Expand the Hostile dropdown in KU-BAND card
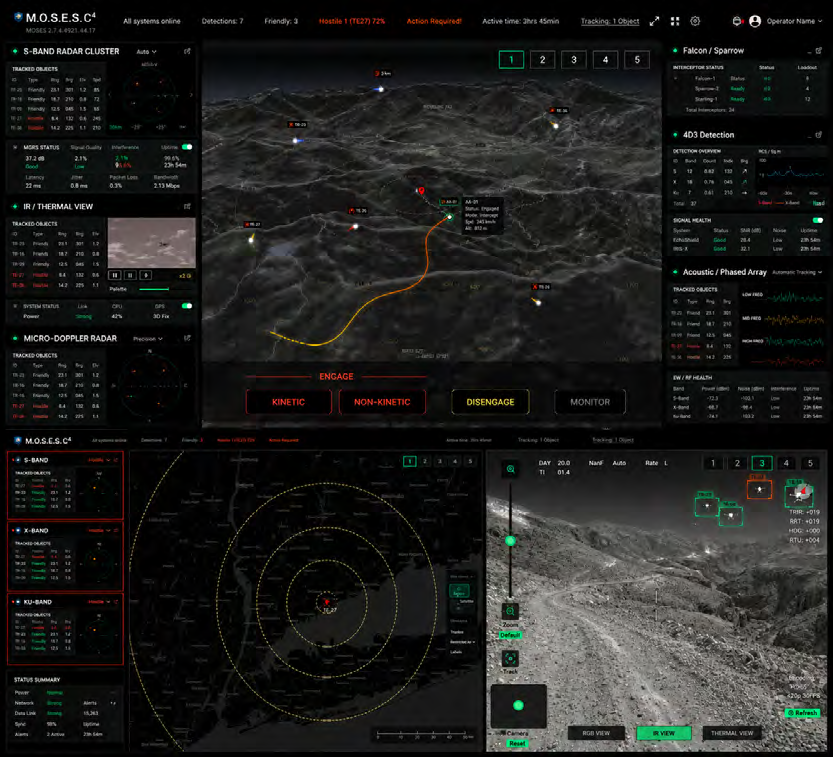 click(99, 602)
